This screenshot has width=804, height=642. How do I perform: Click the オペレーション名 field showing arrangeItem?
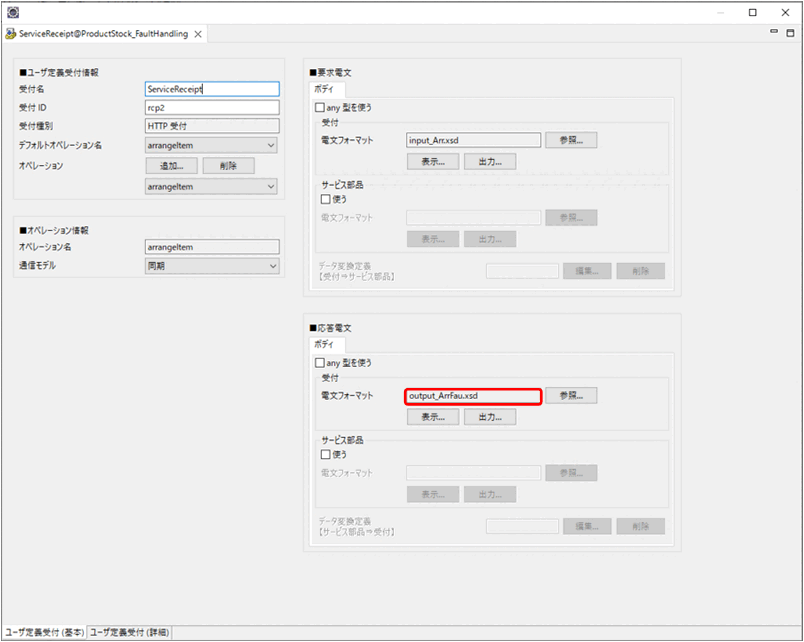pyautogui.click(x=212, y=247)
